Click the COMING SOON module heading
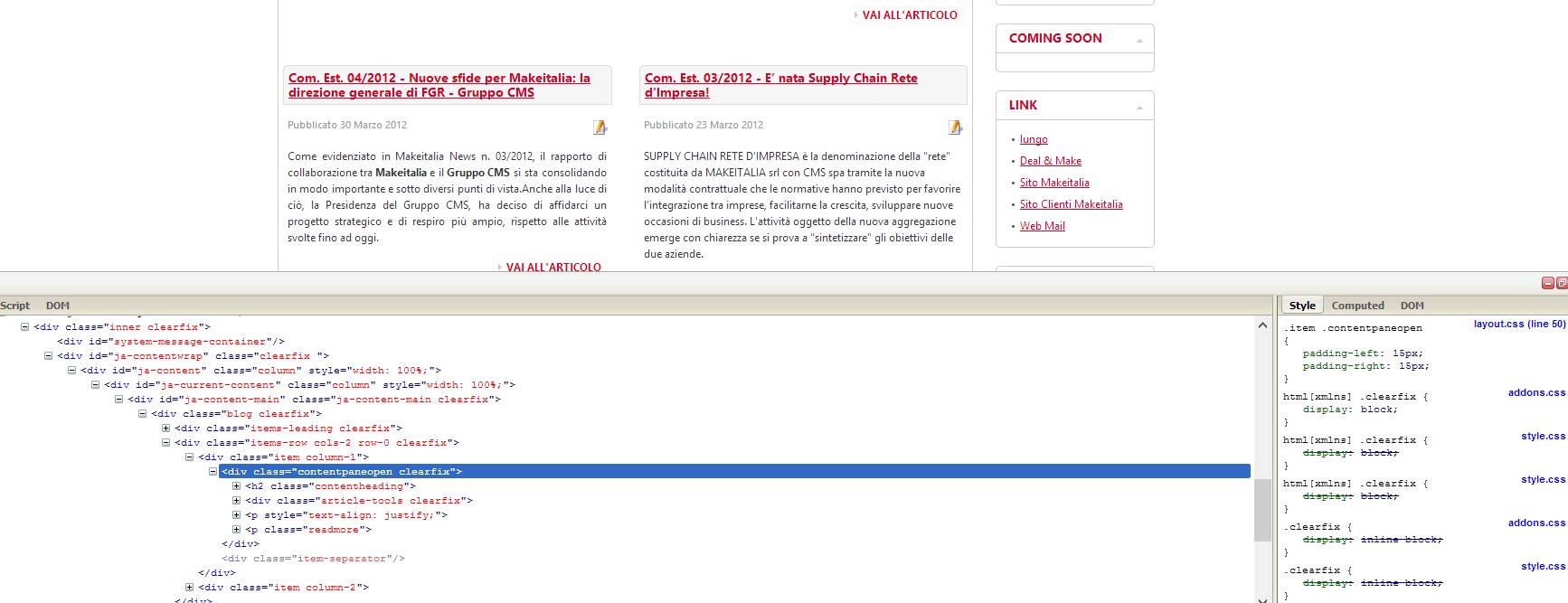Viewport: 1568px width, 603px height. tap(1055, 38)
